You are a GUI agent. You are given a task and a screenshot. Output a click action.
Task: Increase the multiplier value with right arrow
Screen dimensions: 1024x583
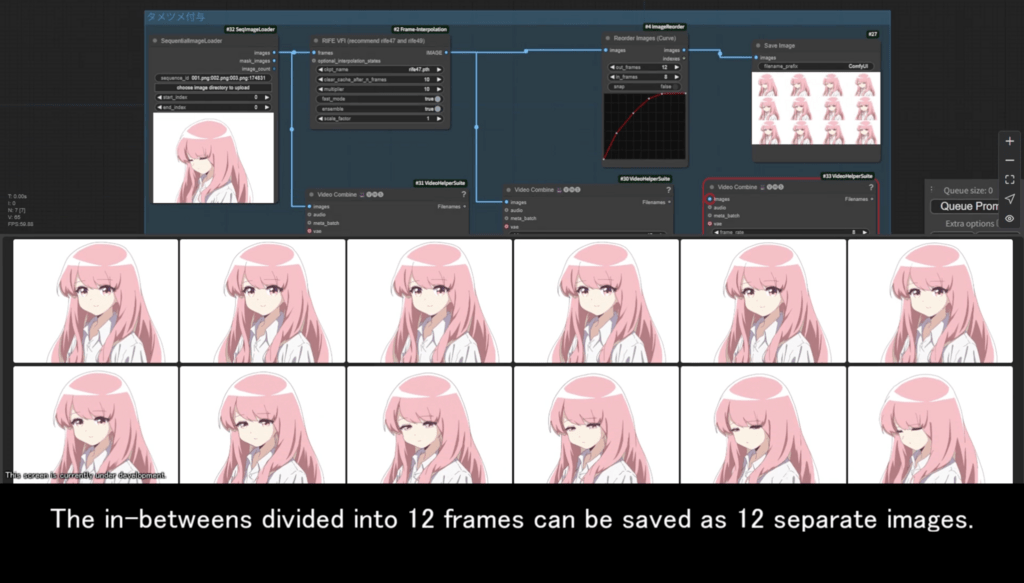point(439,89)
